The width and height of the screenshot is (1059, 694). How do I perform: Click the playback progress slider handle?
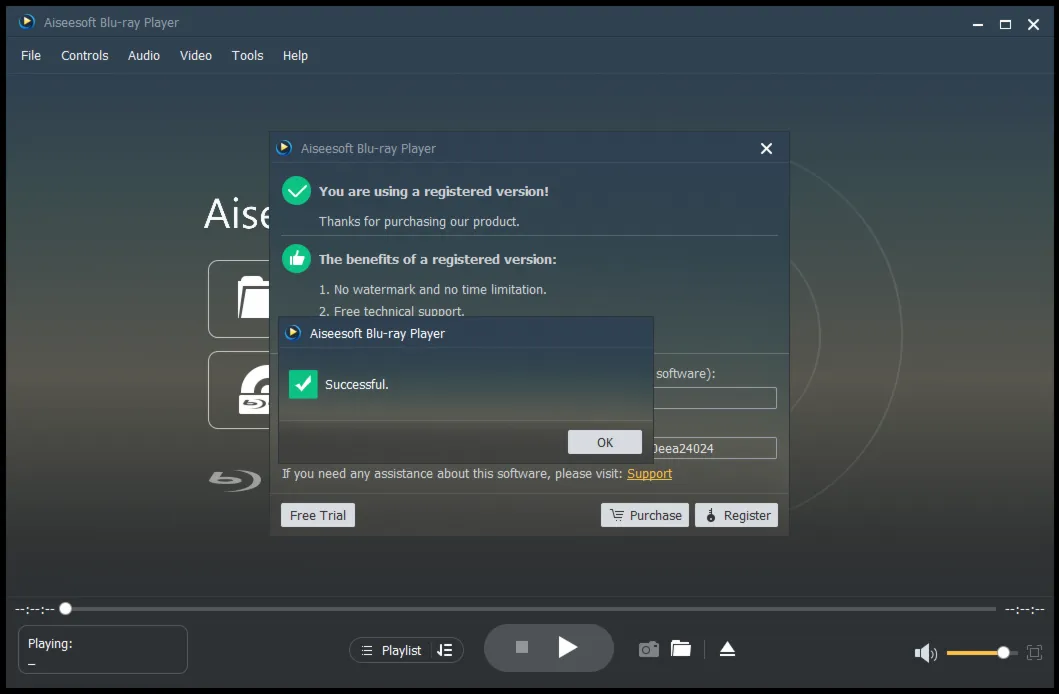click(66, 609)
